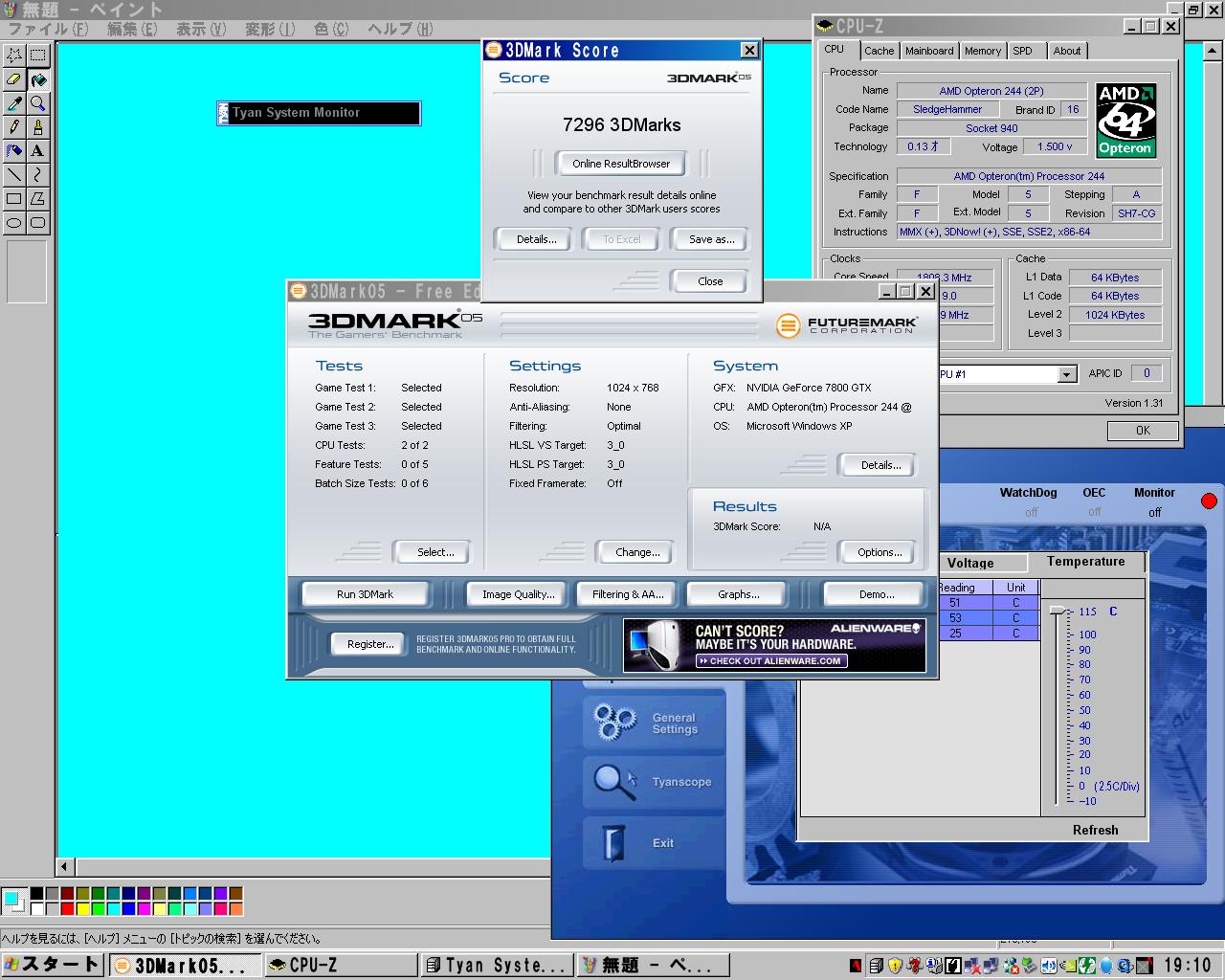Screen dimensions: 1225x980
Task: Select the rectangular Select tool in Paint
Action: (x=37, y=56)
